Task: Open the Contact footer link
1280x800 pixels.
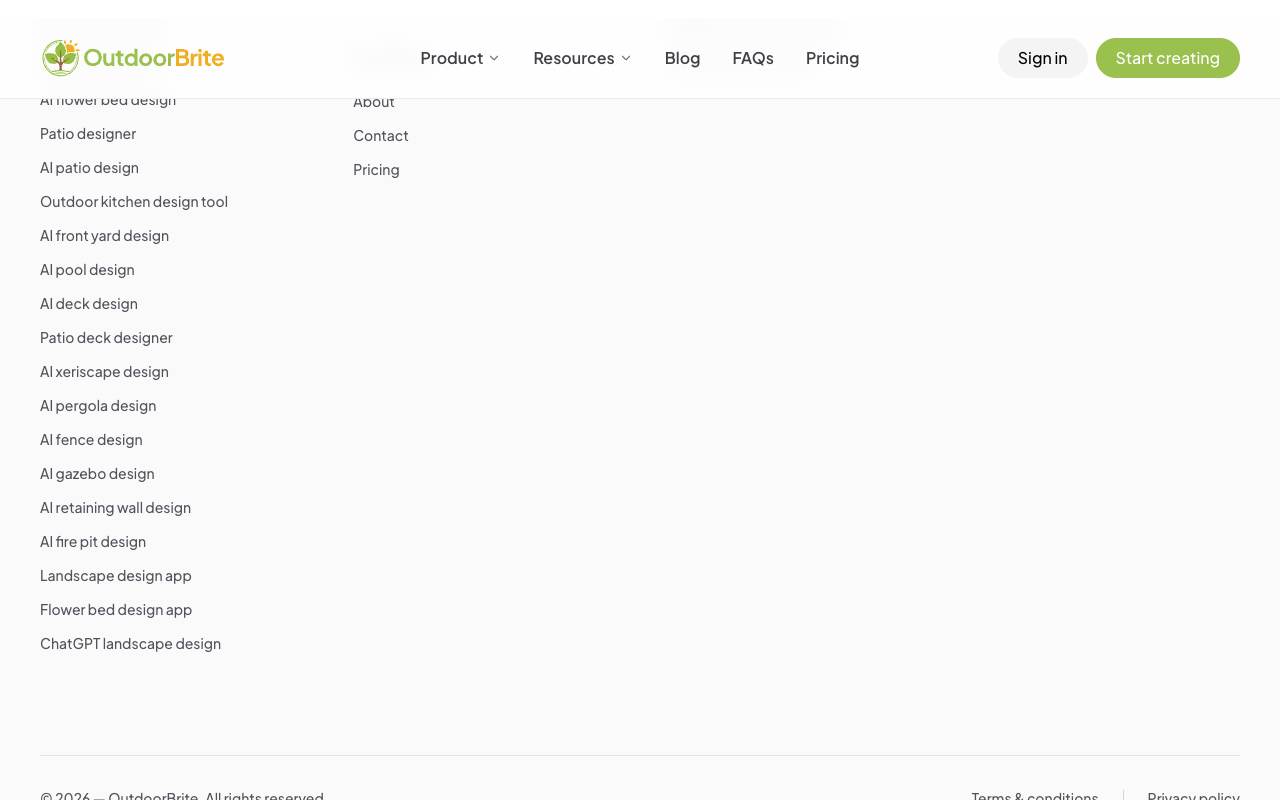Action: click(x=381, y=135)
